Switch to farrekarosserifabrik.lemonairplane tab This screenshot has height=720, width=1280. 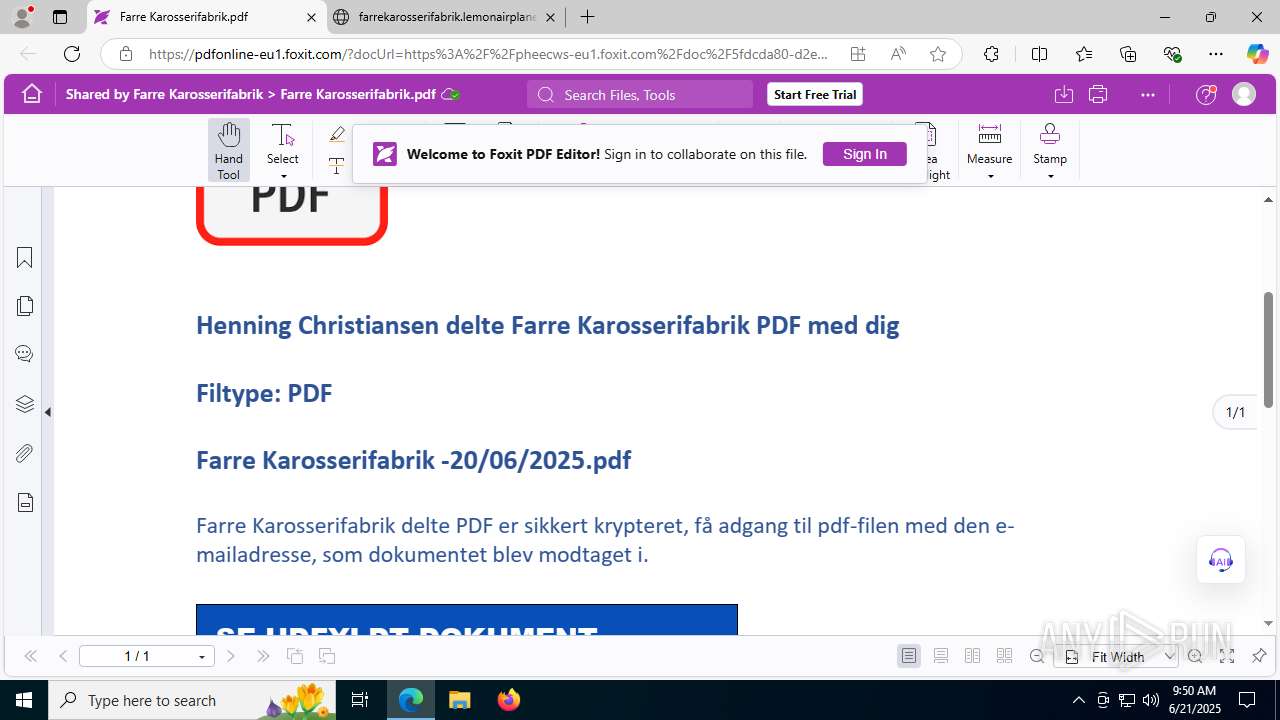[x=447, y=17]
